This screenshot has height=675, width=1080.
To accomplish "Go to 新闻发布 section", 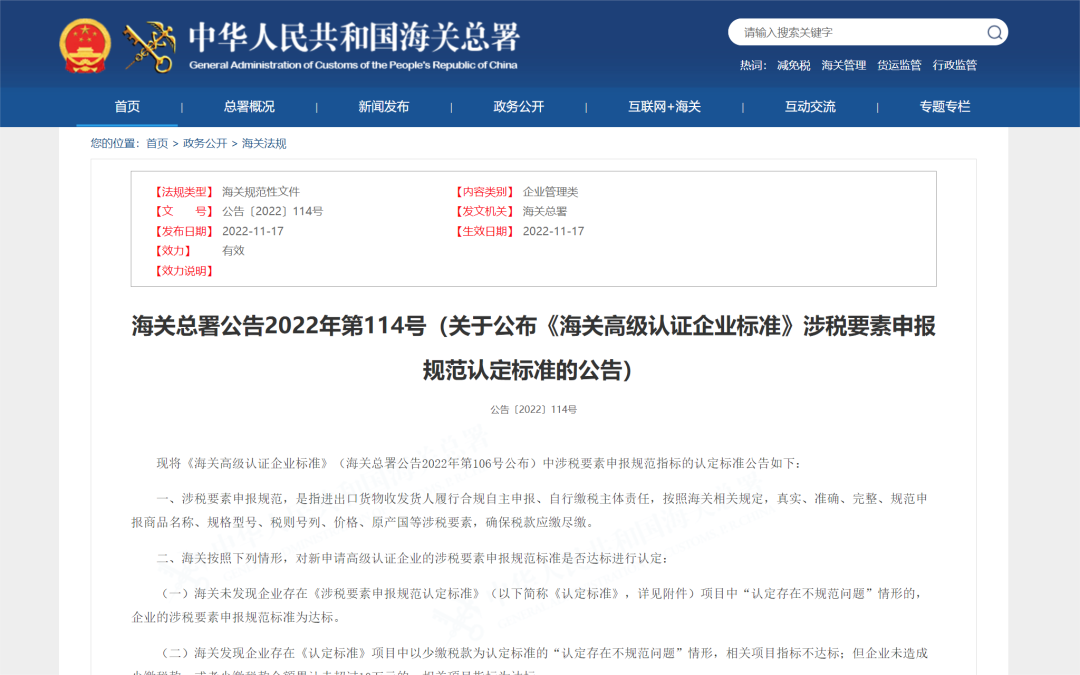I will click(384, 107).
